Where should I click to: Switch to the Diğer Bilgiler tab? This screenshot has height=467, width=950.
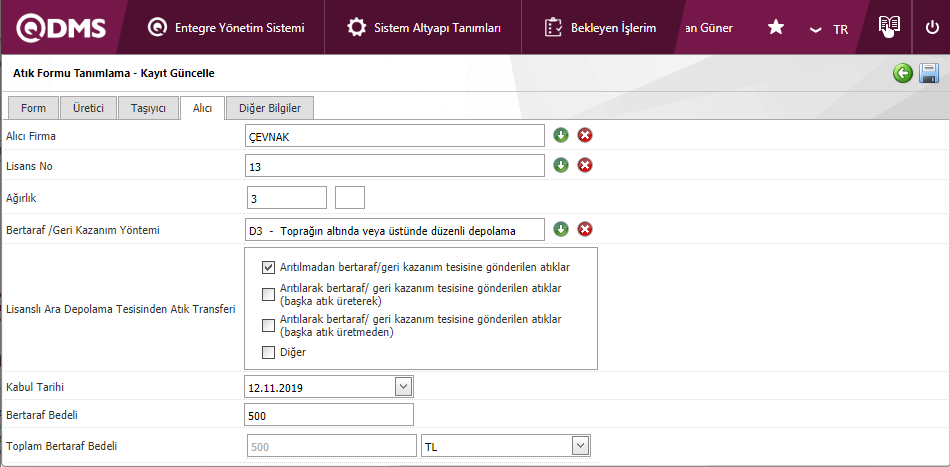coord(270,108)
